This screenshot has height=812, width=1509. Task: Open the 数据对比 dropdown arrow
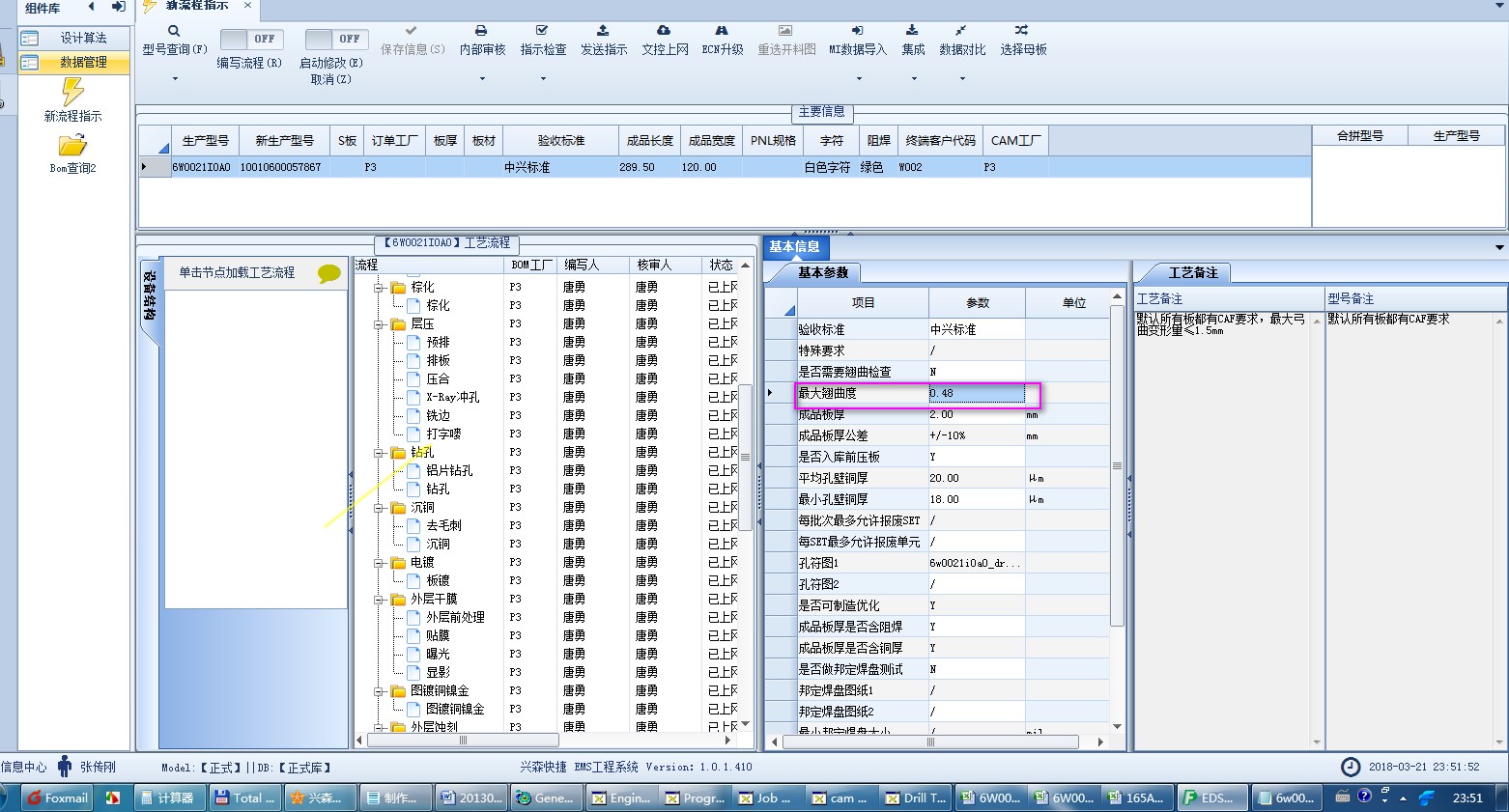point(962,78)
